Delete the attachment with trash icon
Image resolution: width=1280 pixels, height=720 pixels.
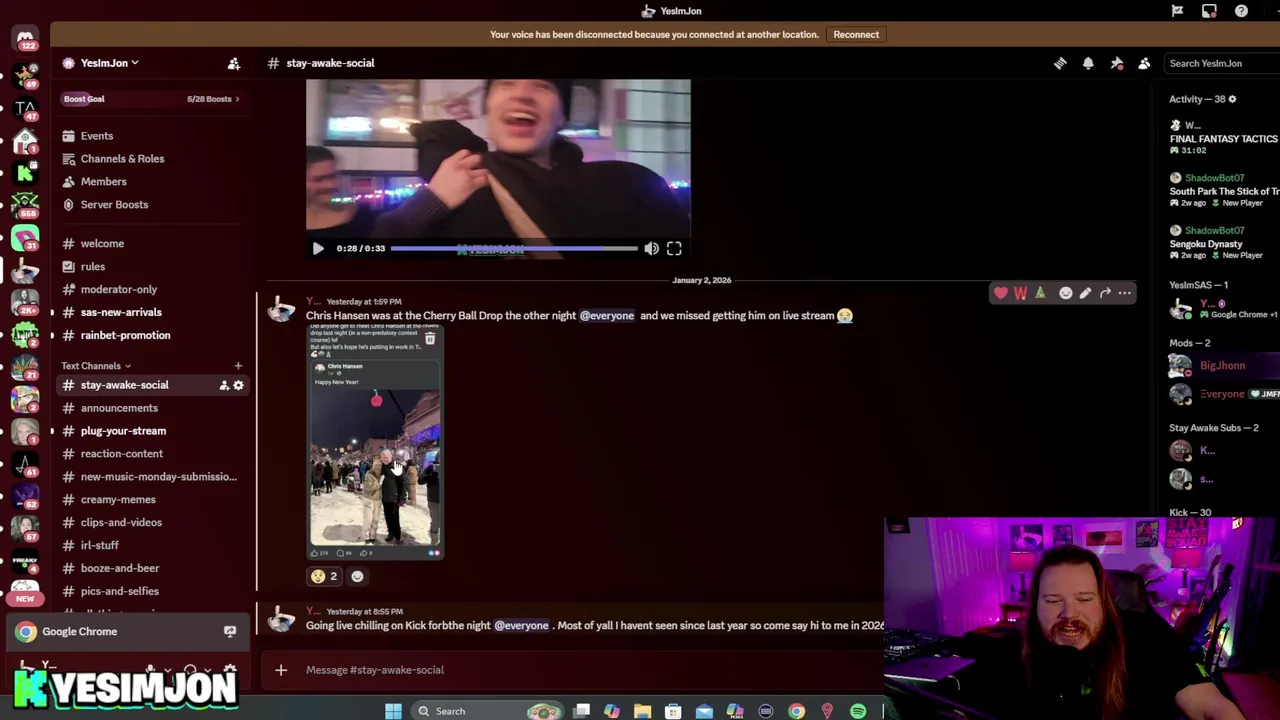(x=430, y=339)
